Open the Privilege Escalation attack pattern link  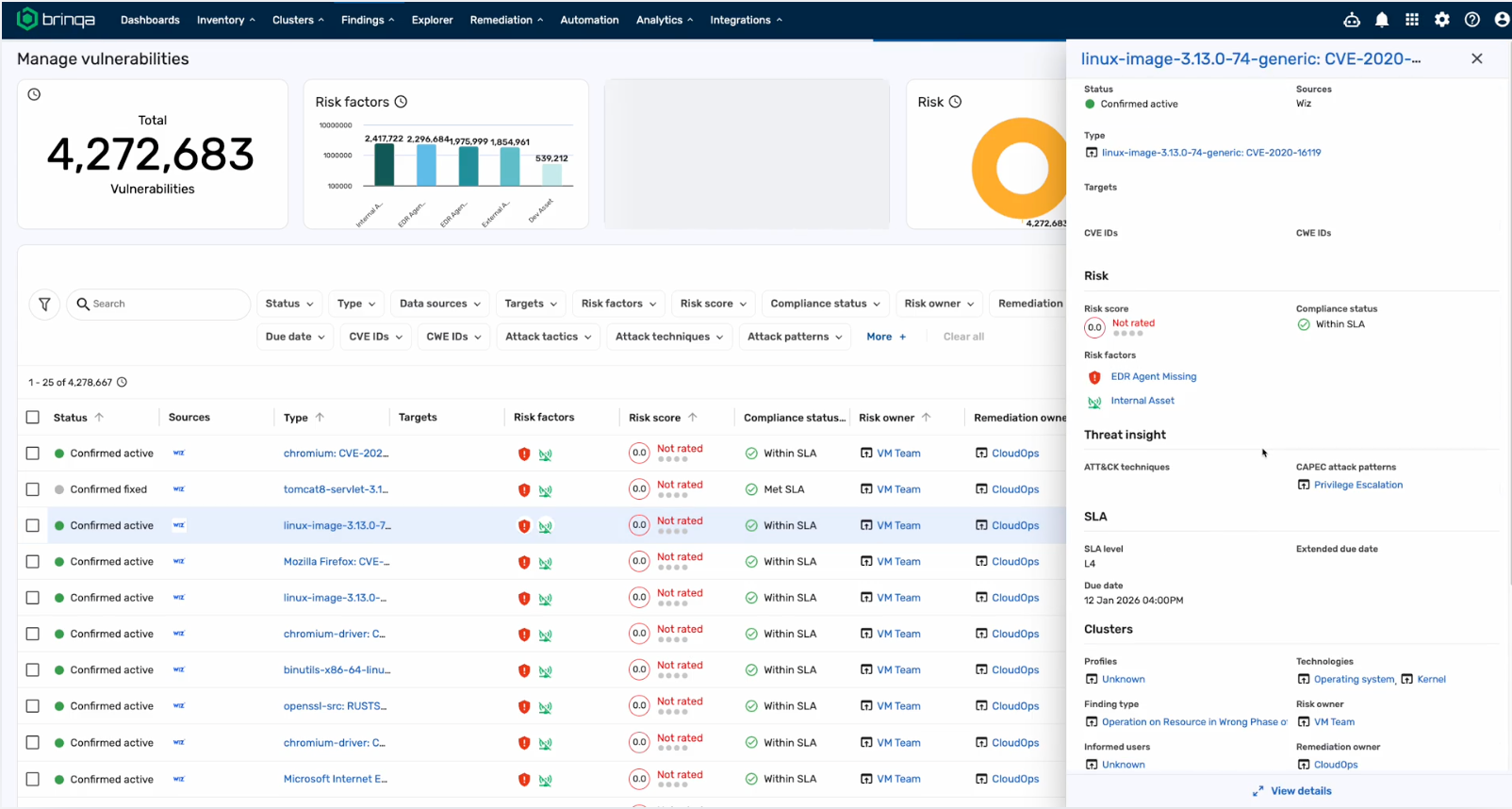coord(1357,485)
